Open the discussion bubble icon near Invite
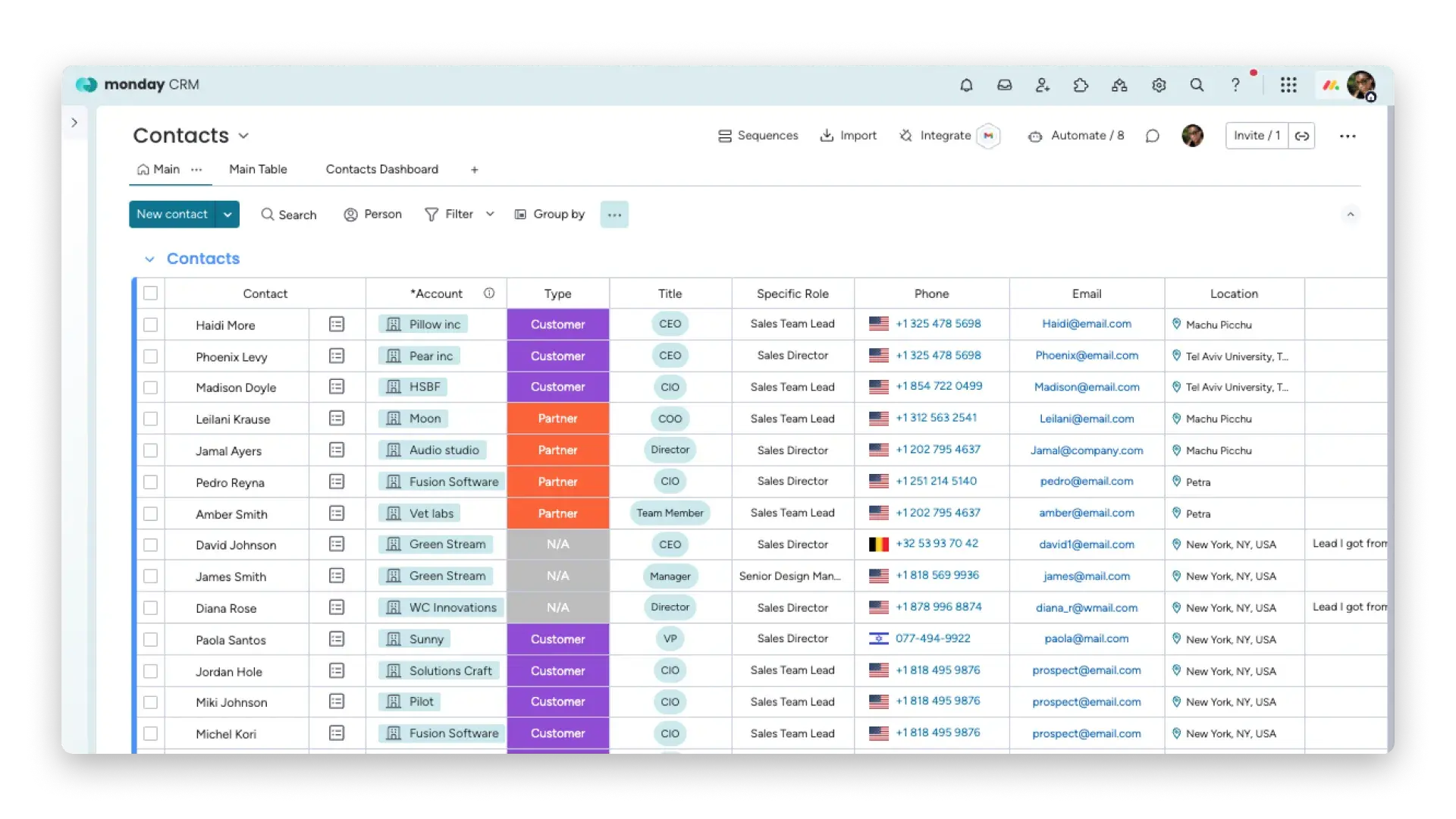This screenshot has height=819, width=1456. 1153,136
